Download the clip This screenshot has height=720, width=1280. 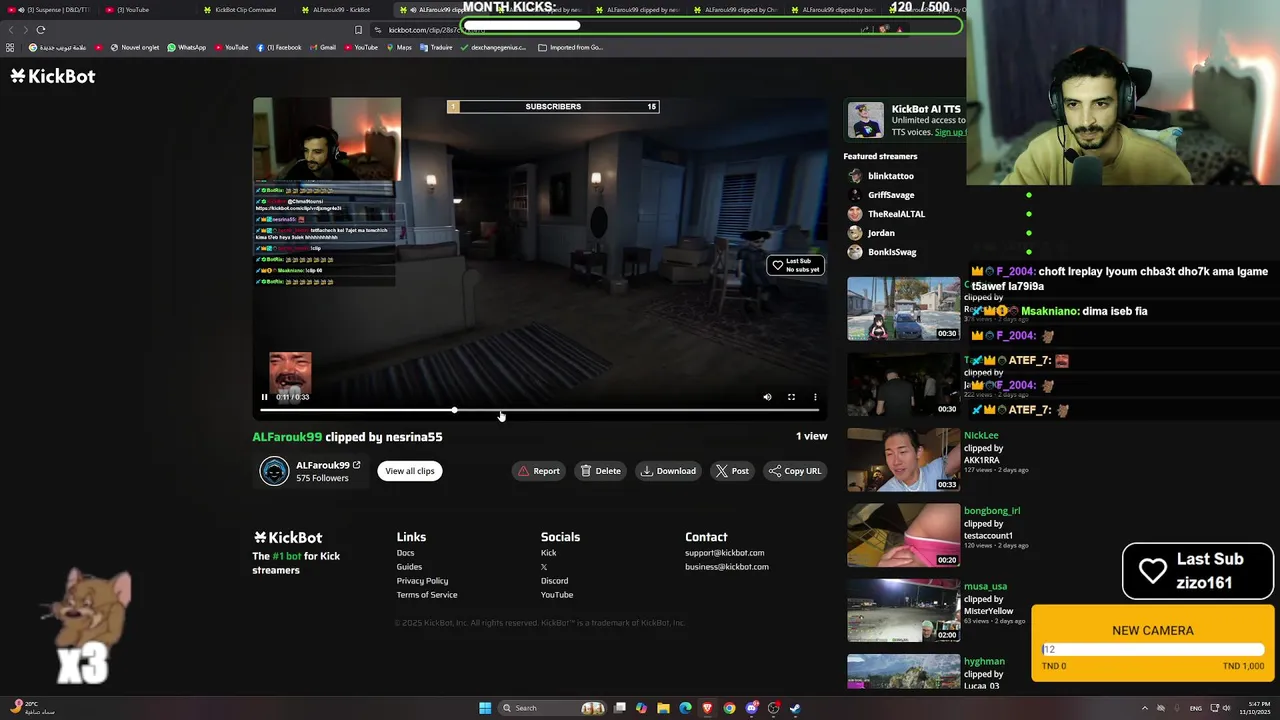[669, 471]
